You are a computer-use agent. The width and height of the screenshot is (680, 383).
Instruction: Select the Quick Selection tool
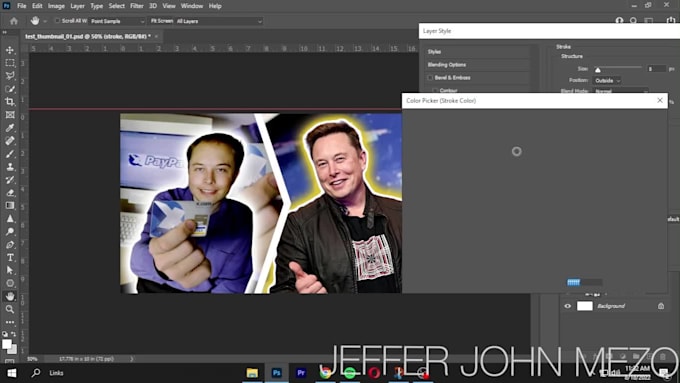[10, 89]
